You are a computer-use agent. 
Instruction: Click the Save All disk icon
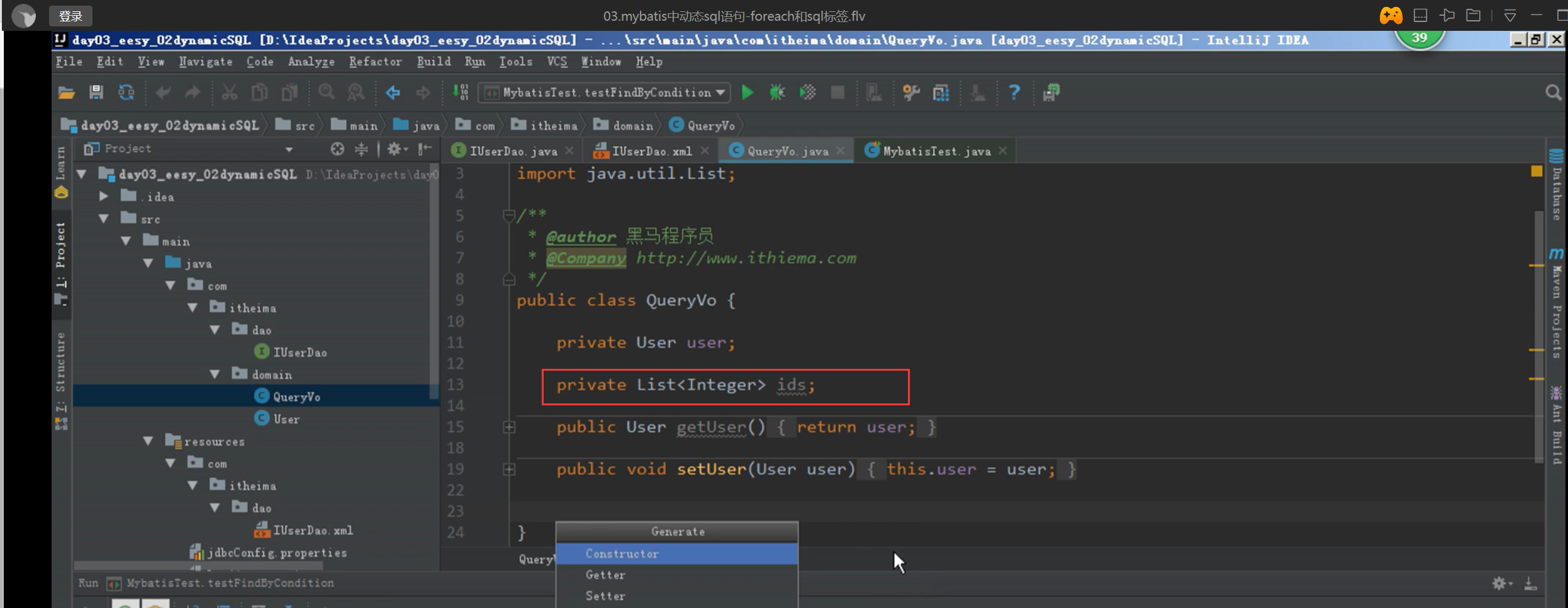(96, 93)
